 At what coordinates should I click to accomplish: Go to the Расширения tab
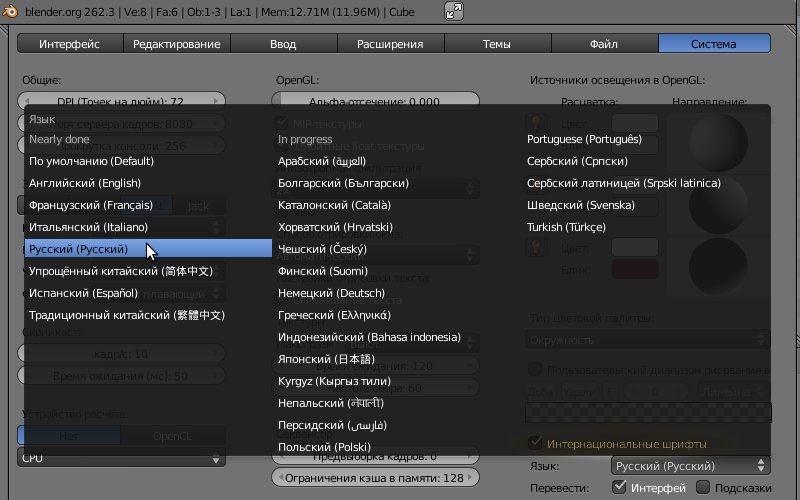click(390, 44)
